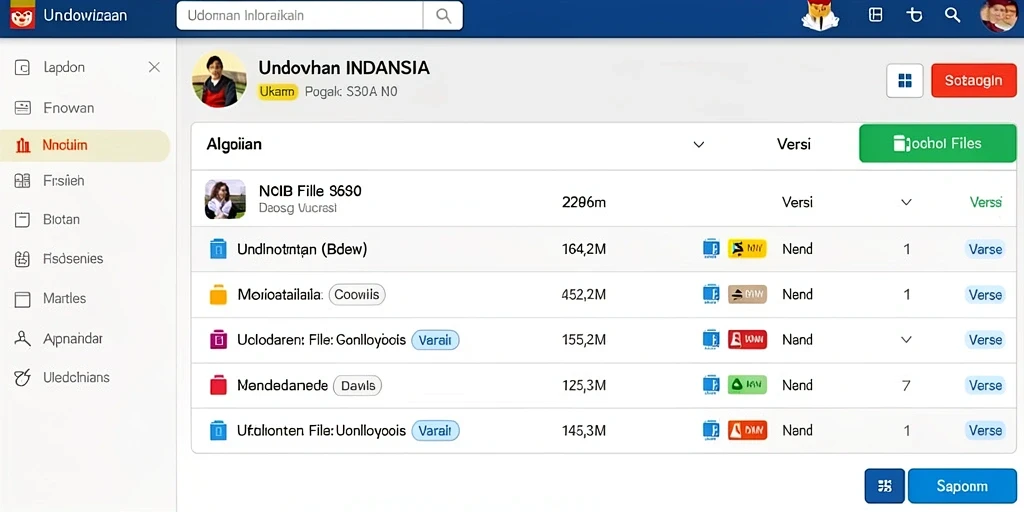The width and height of the screenshot is (1024, 512).
Task: Expand the Algoiian header dropdown chevron
Action: [698, 144]
